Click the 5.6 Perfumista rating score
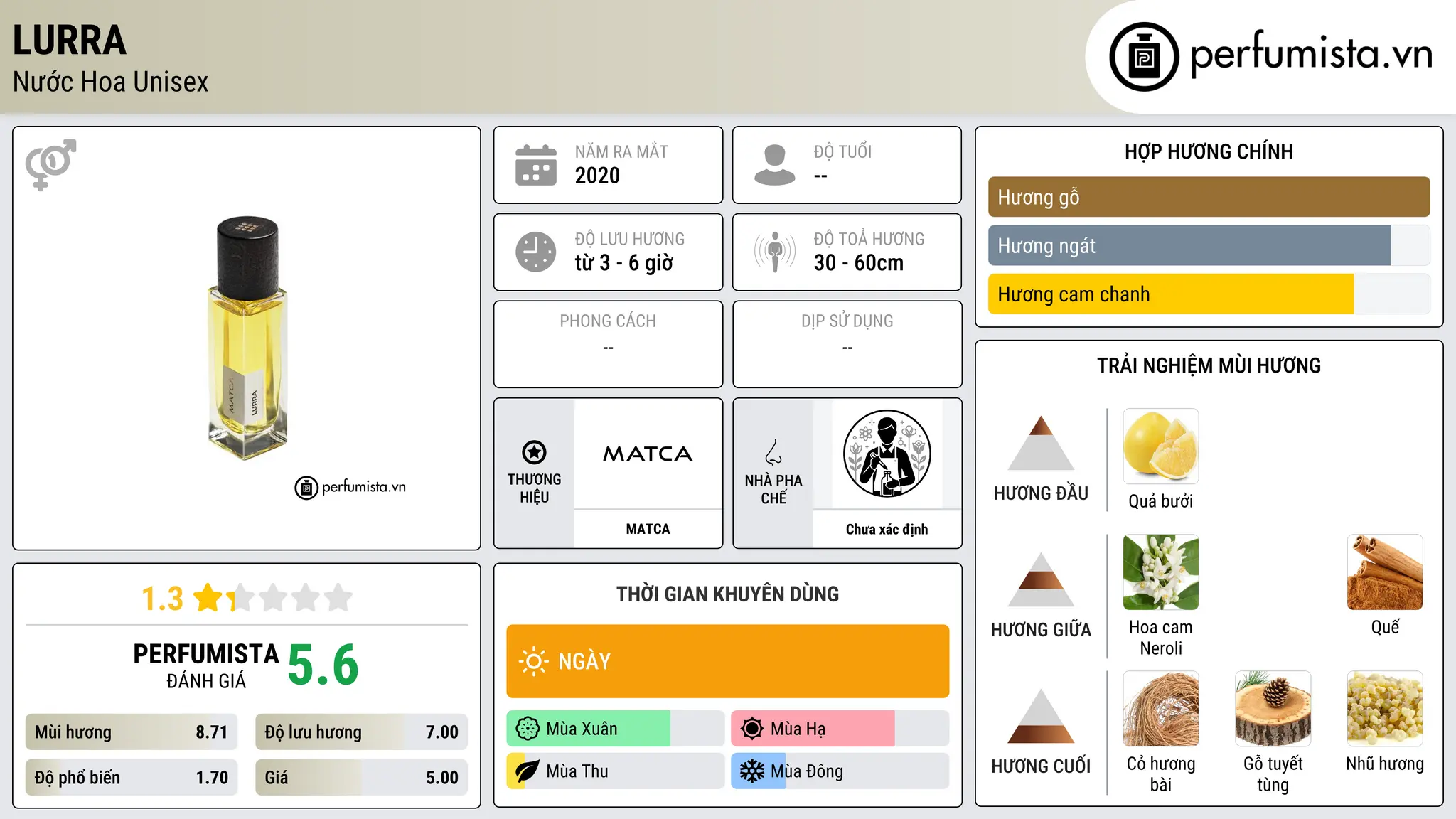 [x=323, y=665]
